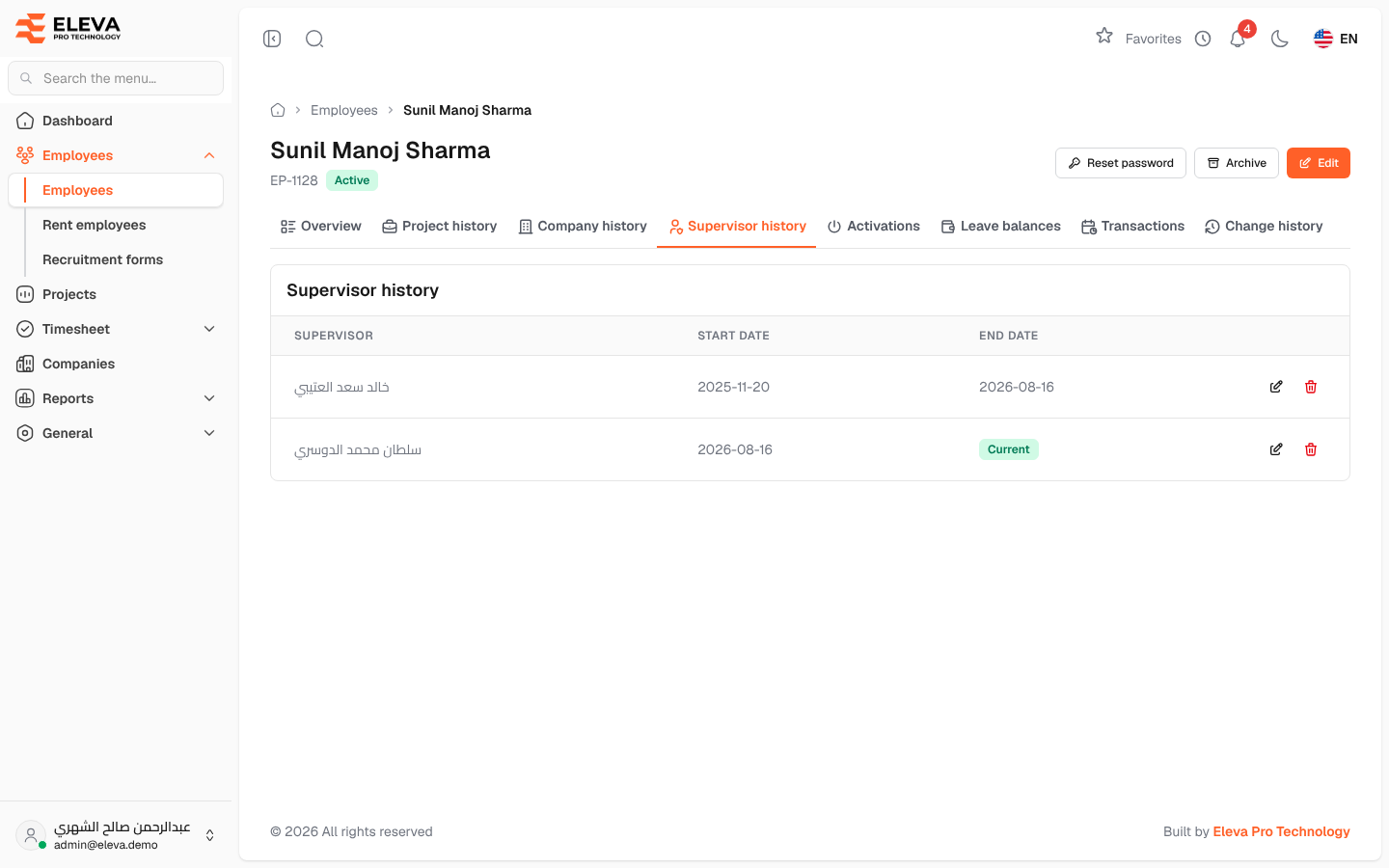The height and width of the screenshot is (868, 1389).
Task: Click the orange Edit button
Action: (1319, 163)
